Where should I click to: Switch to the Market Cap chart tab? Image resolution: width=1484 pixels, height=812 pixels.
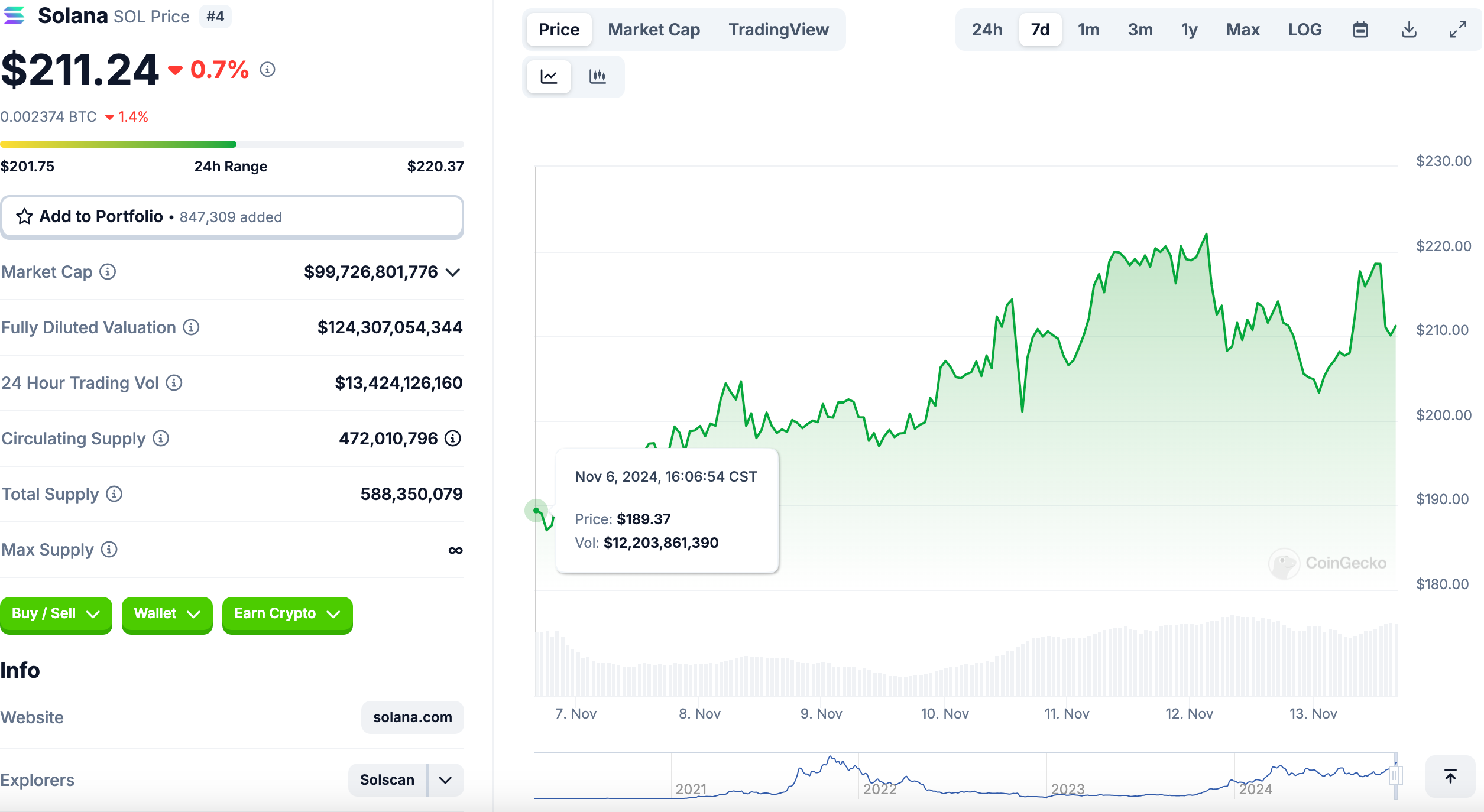click(x=653, y=30)
